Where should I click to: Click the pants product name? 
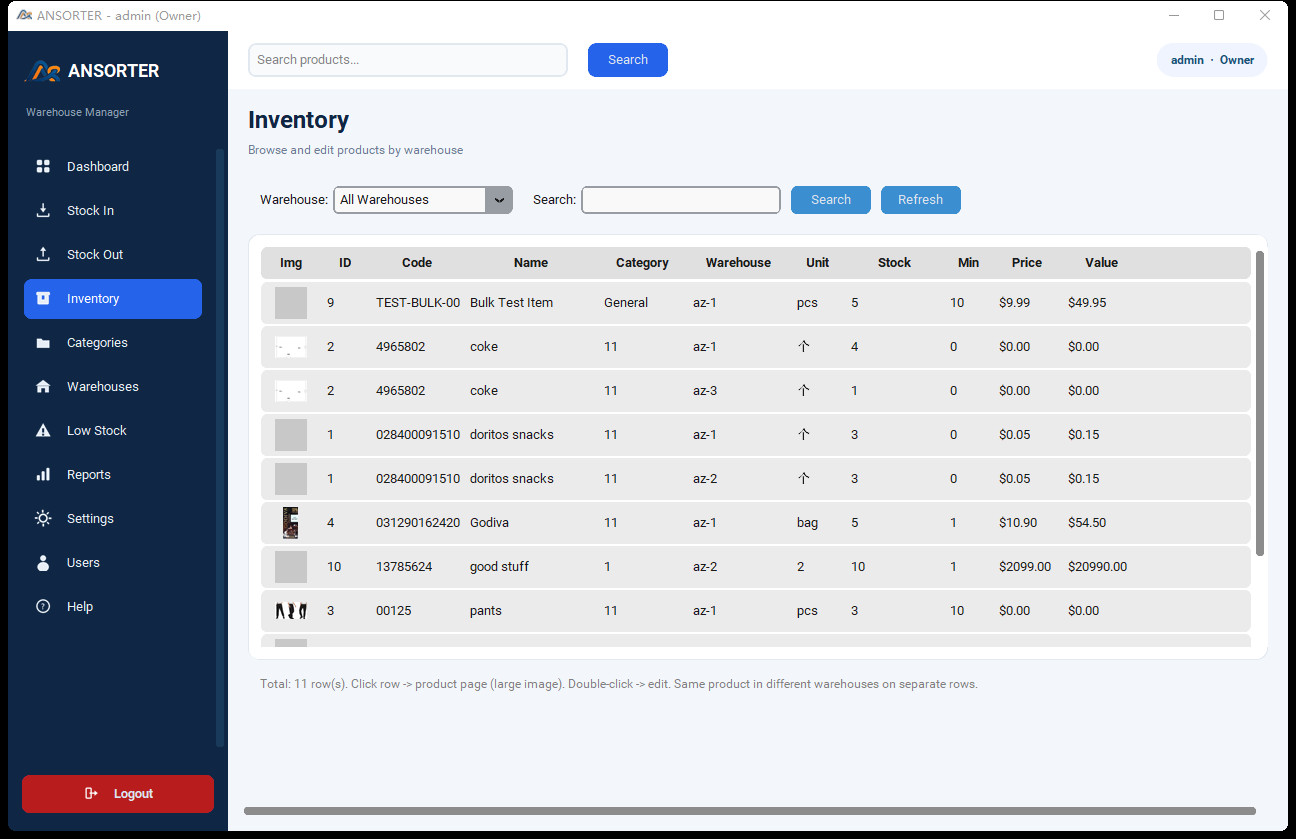486,610
